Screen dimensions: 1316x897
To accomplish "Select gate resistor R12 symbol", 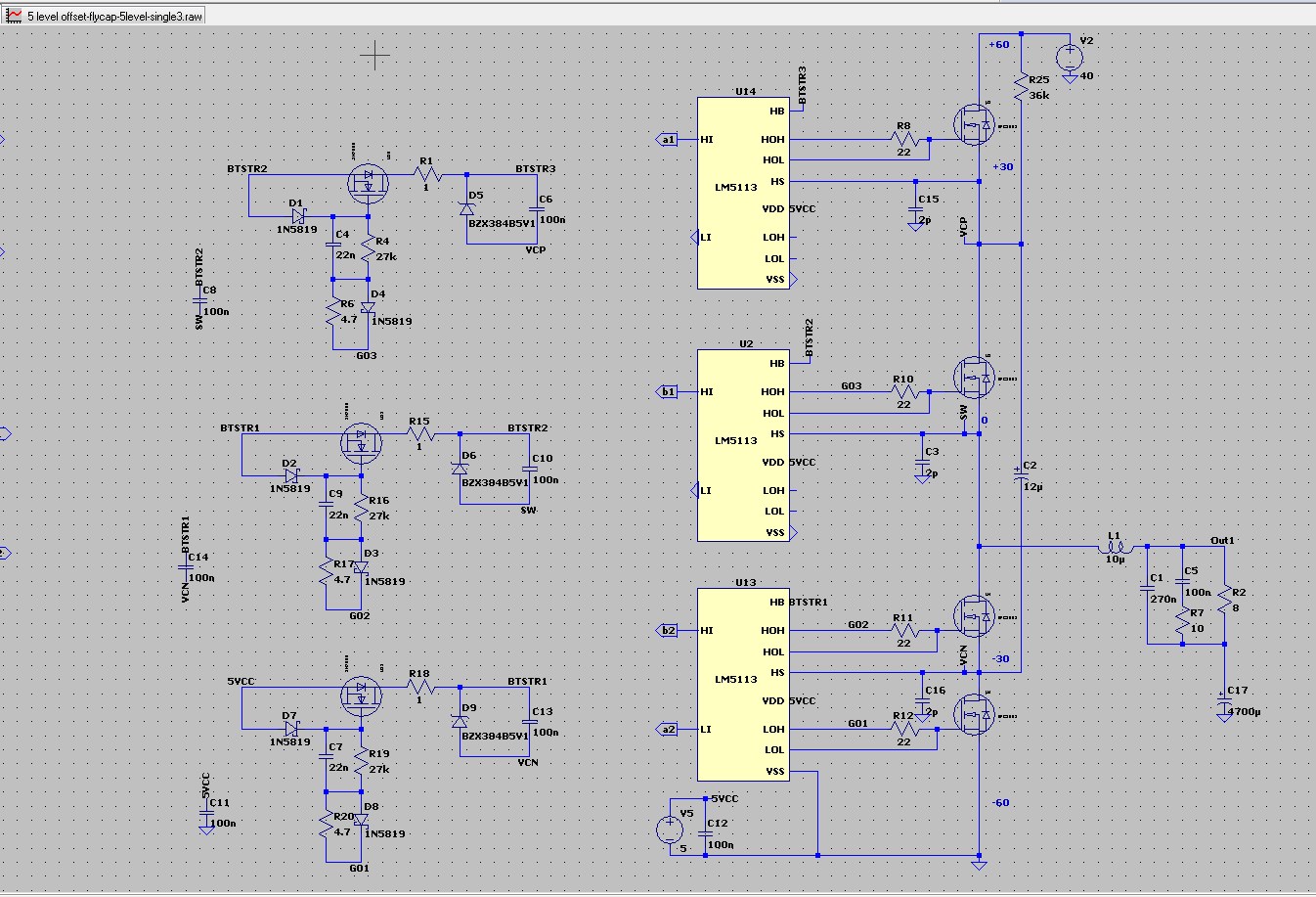I will pos(903,729).
